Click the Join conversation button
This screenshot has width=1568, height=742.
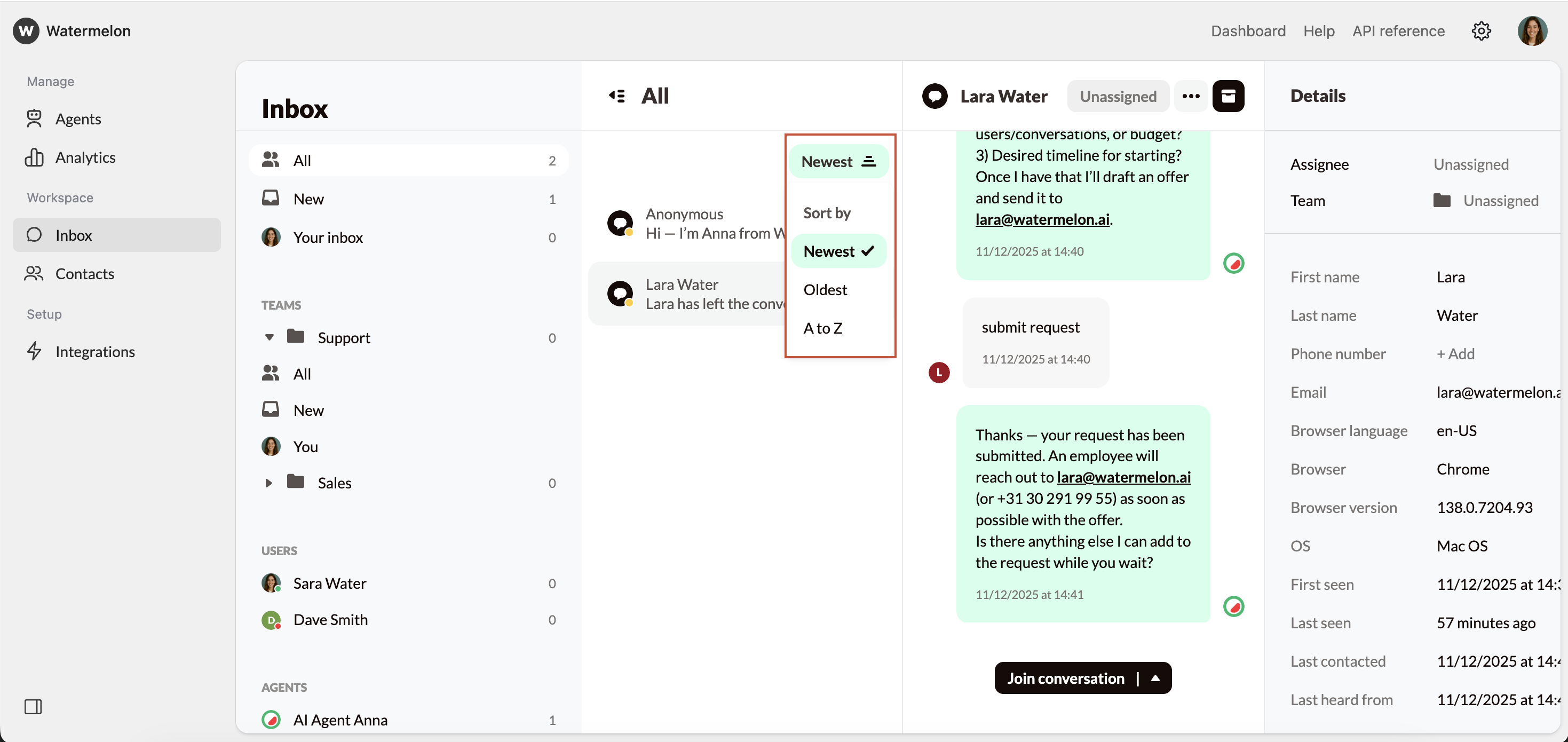pos(1066,678)
